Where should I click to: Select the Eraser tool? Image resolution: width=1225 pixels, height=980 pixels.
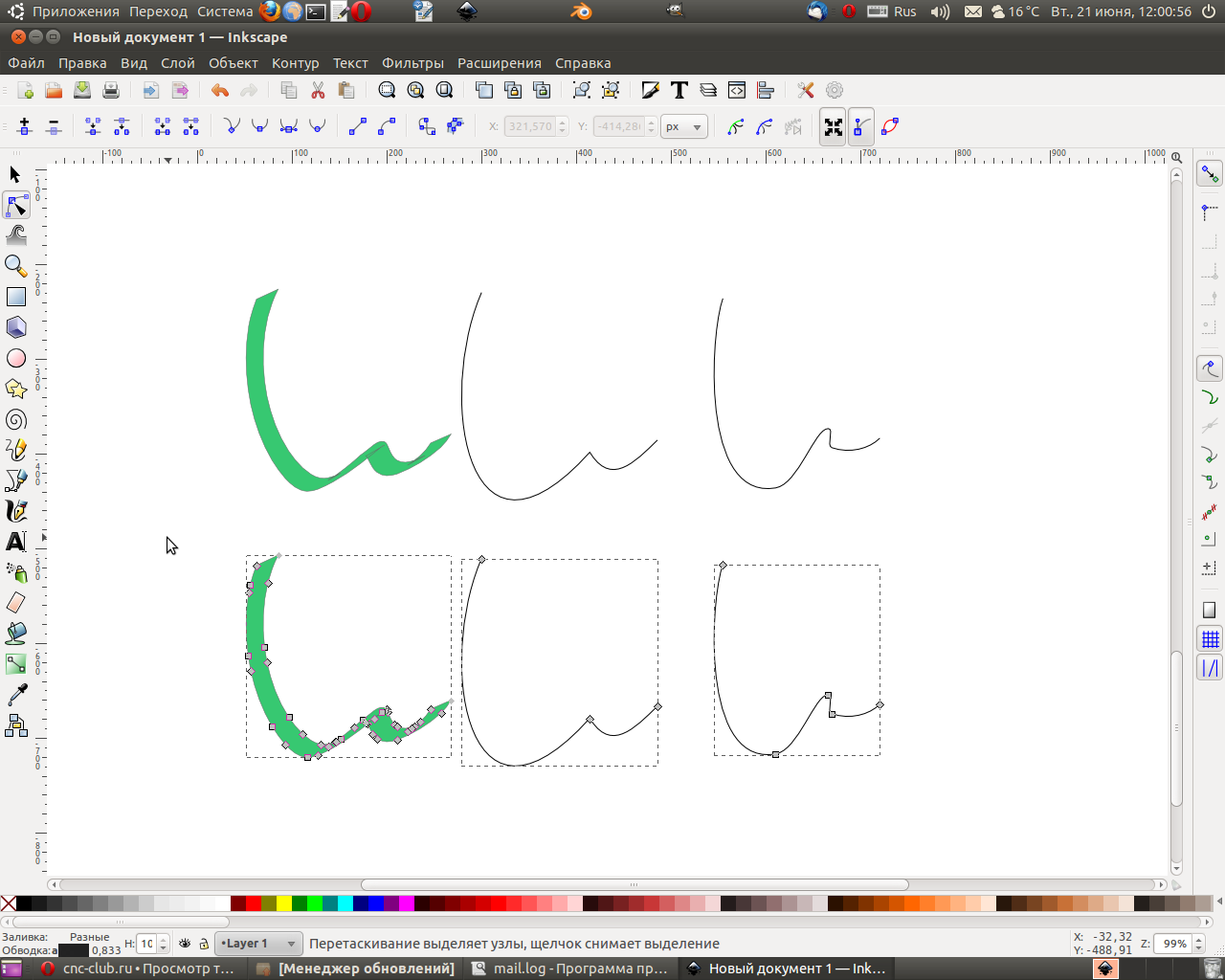pos(15,604)
